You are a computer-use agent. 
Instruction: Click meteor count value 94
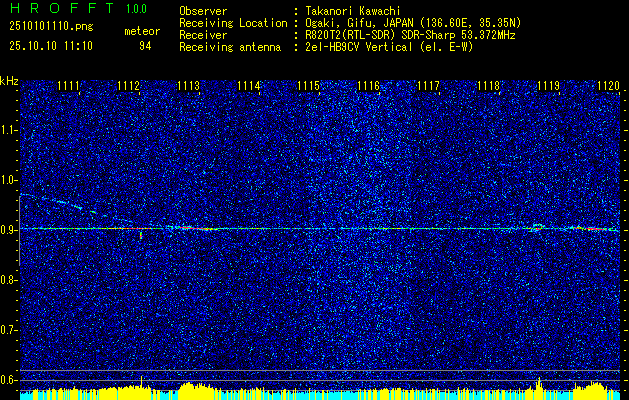tap(145, 46)
